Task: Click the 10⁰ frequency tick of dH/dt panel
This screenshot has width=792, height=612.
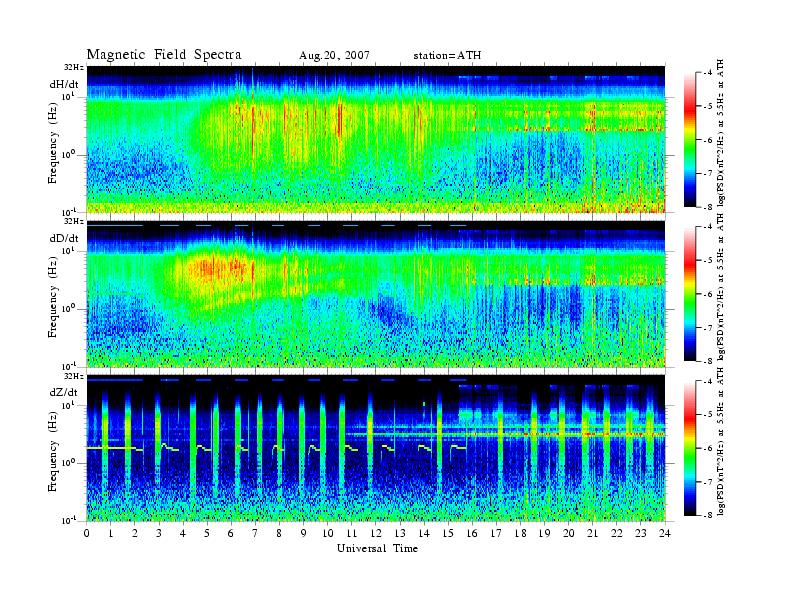Action: pyautogui.click(x=69, y=155)
